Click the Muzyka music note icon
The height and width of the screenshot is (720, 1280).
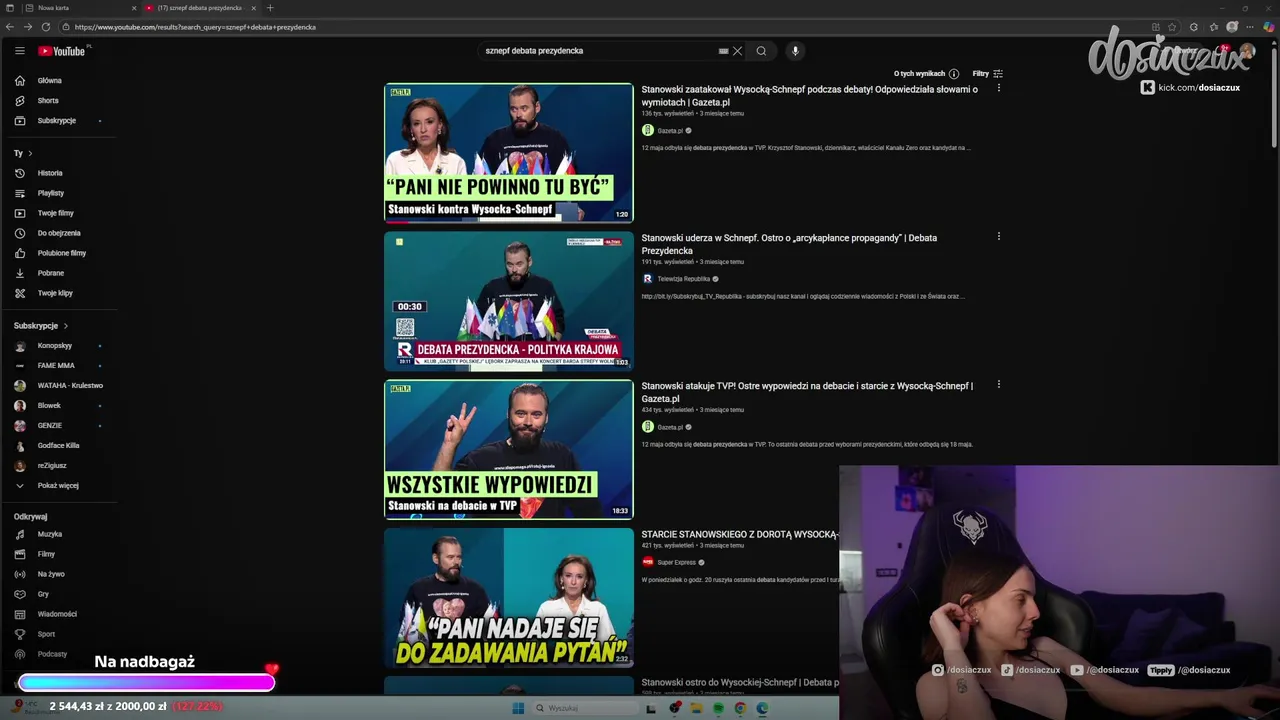coord(19,534)
